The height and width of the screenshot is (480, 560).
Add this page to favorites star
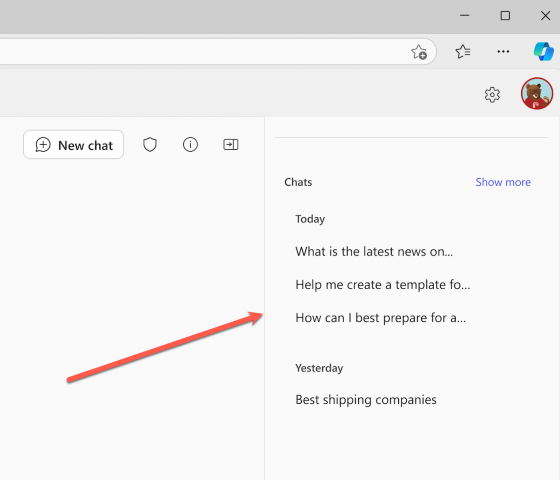click(419, 52)
